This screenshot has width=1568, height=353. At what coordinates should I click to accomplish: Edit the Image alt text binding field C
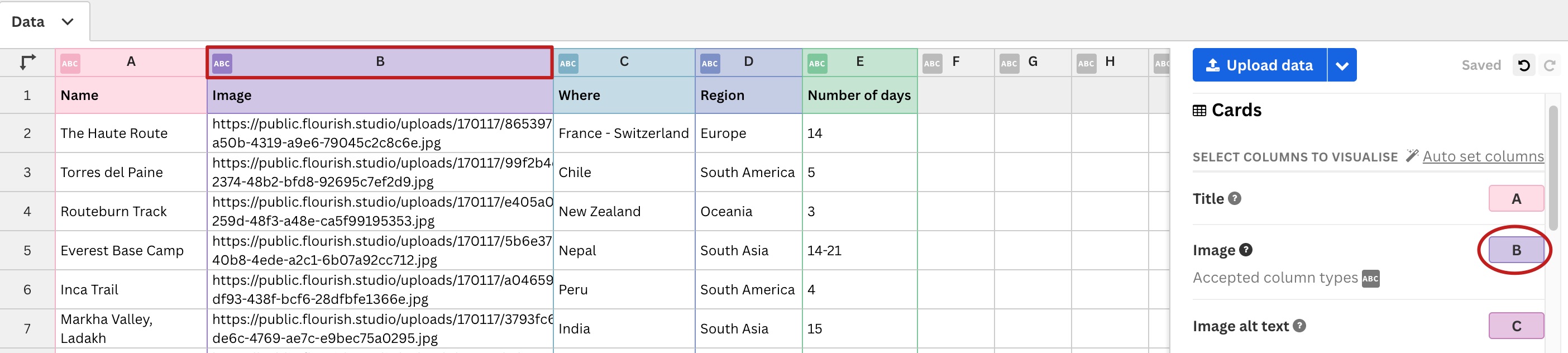click(1516, 326)
